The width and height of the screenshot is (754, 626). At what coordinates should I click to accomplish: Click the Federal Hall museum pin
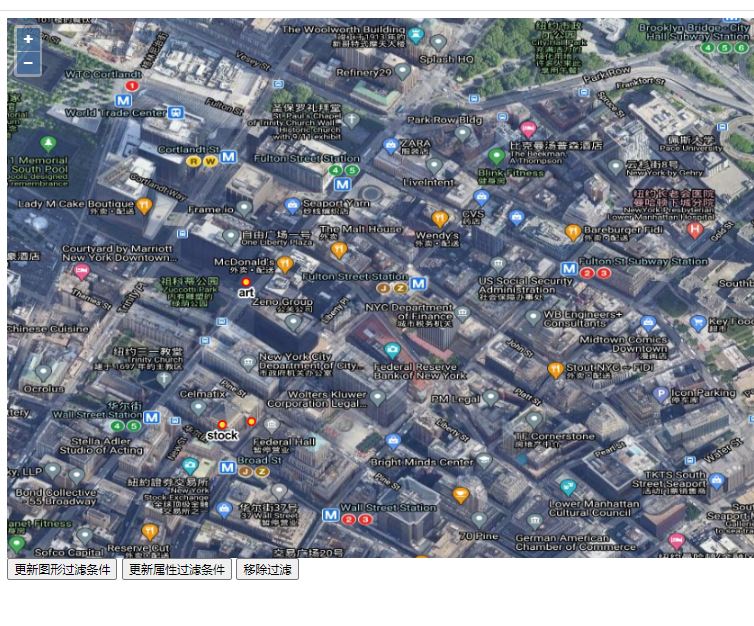[x=272, y=426]
